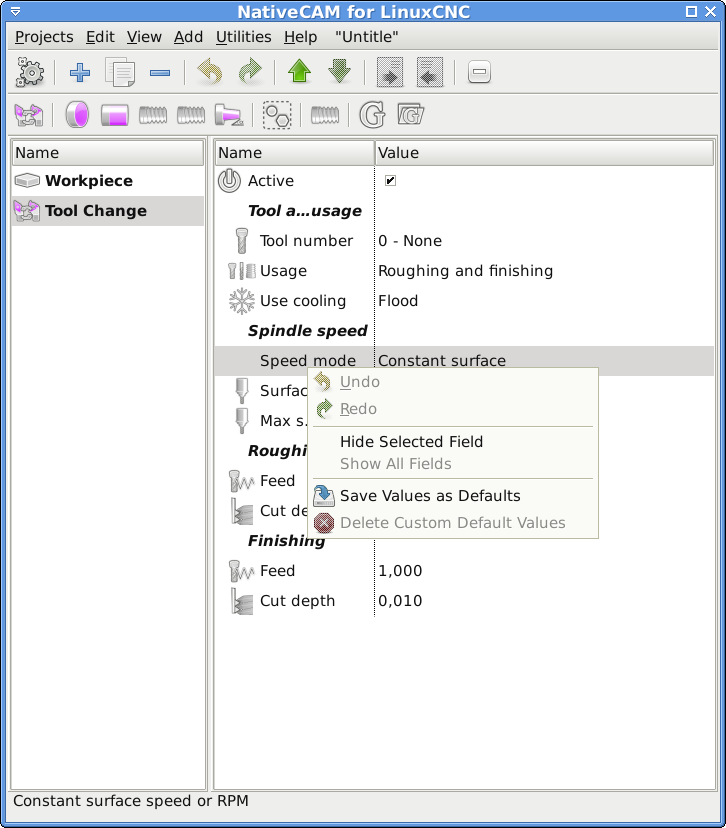Click the 'Tool a...usage' section heading
726x828 pixels.
coord(305,211)
